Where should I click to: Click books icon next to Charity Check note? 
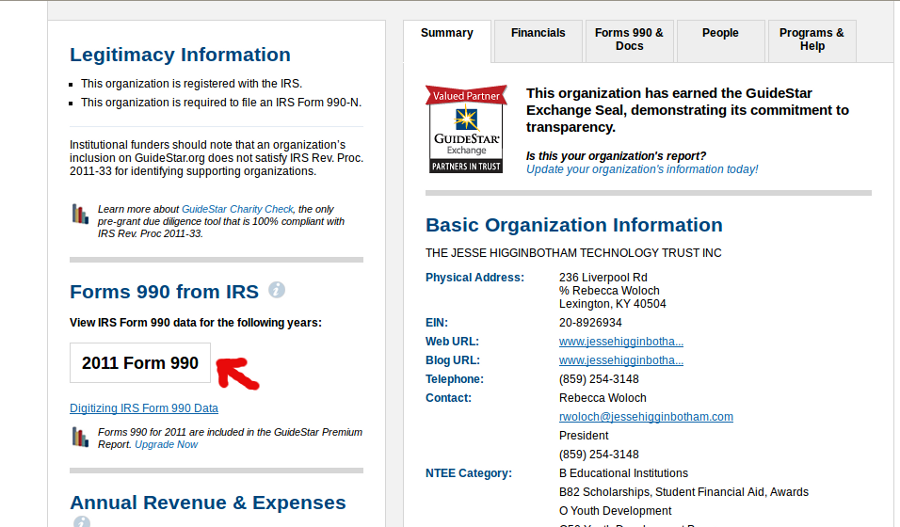click(80, 214)
